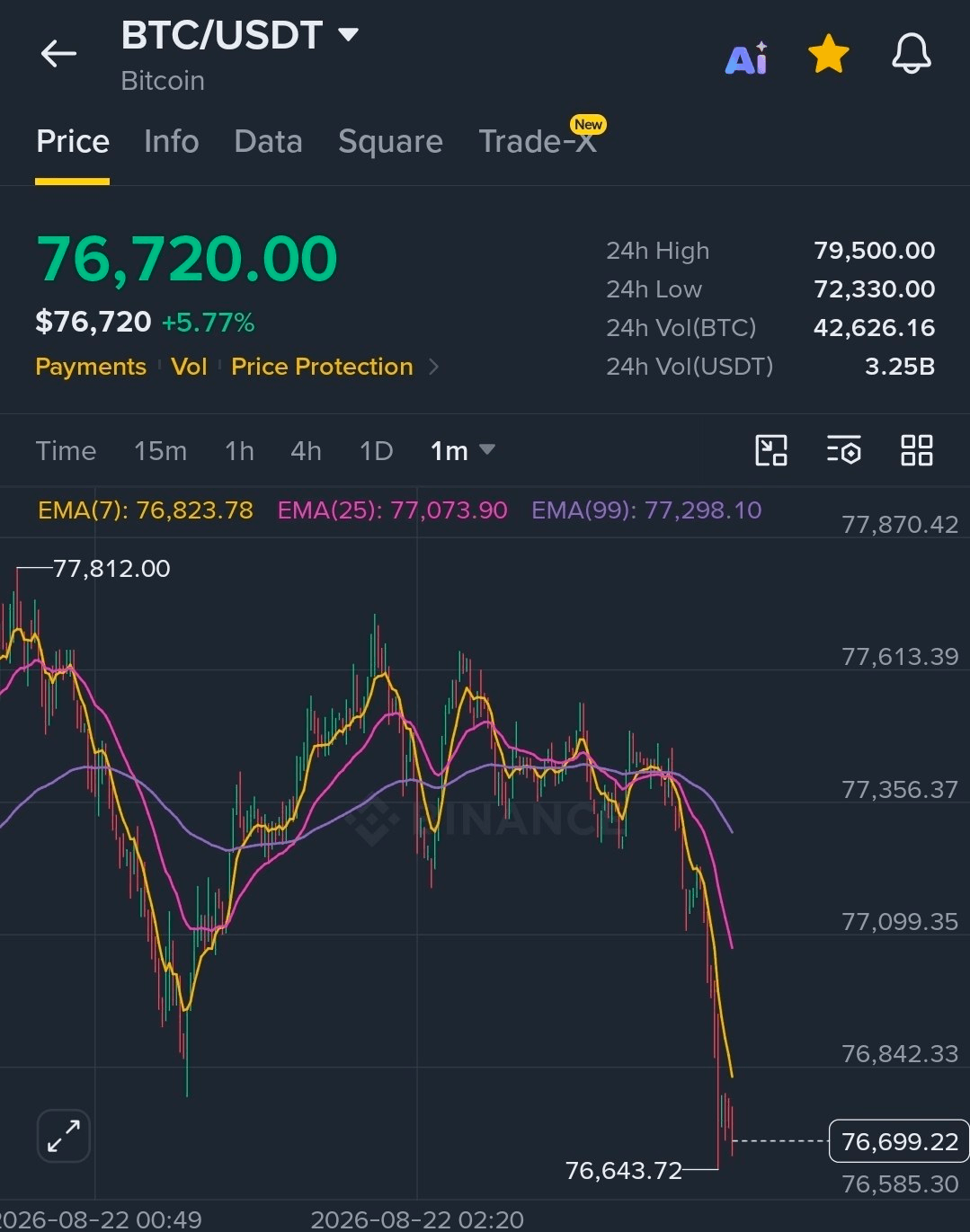Open the AI assistant icon
Viewport: 970px width, 1232px height.
point(746,58)
